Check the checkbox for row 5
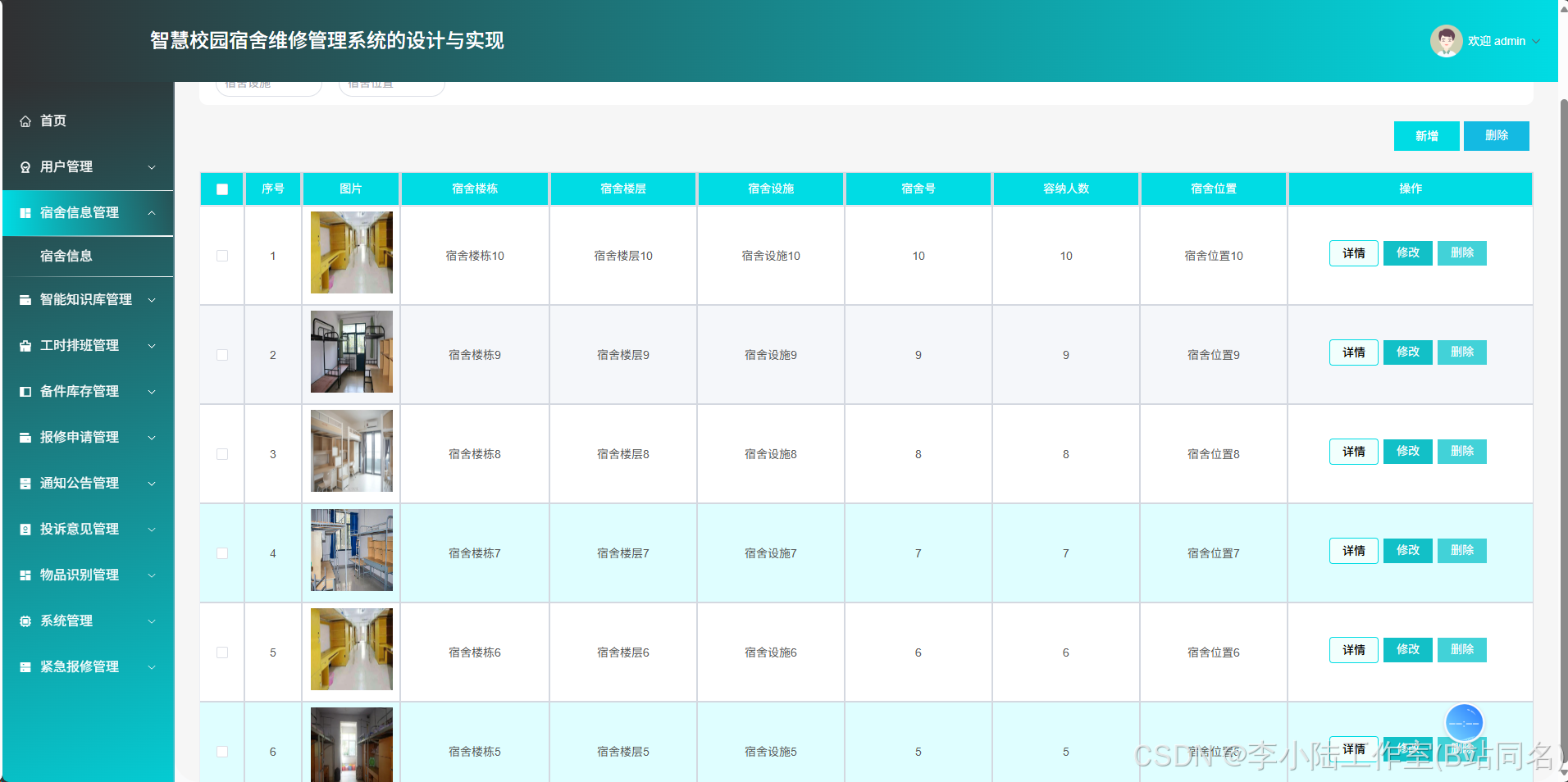 [x=222, y=652]
